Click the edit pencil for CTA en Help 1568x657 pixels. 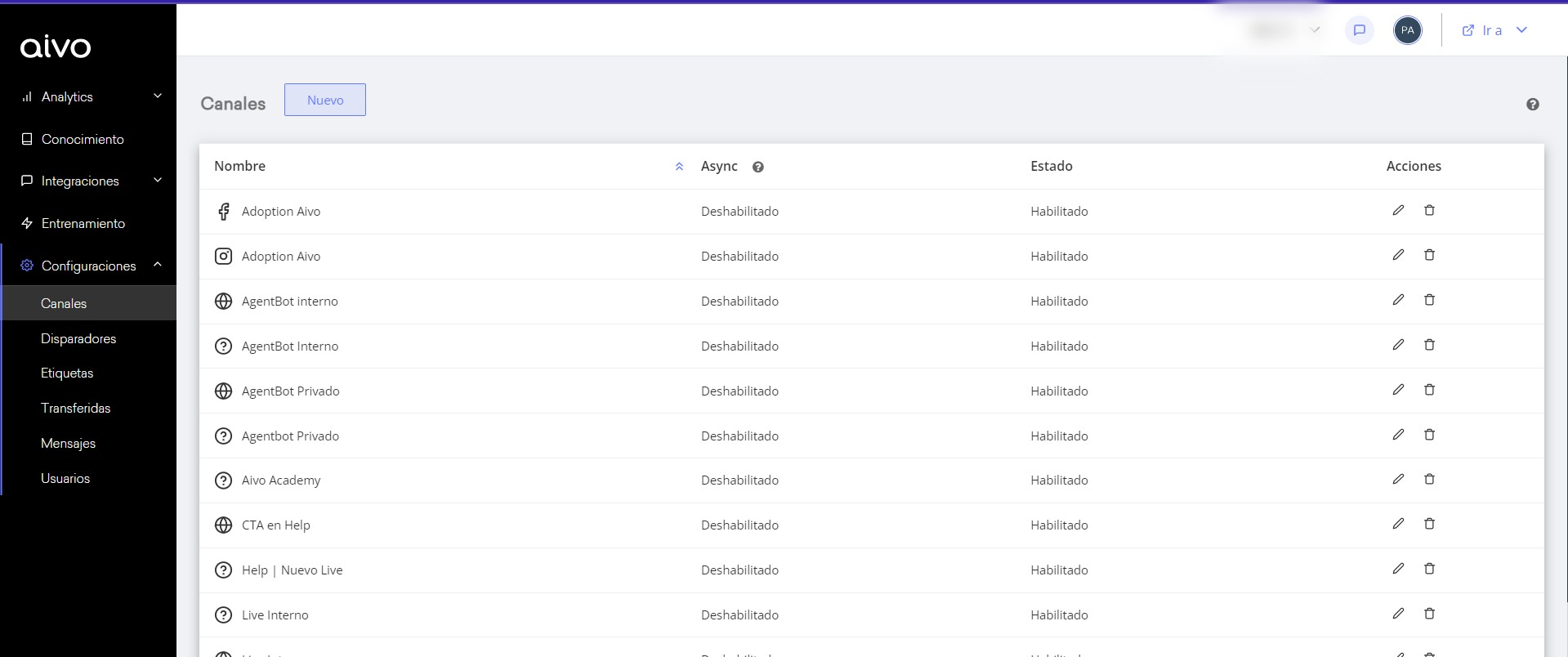click(x=1398, y=524)
